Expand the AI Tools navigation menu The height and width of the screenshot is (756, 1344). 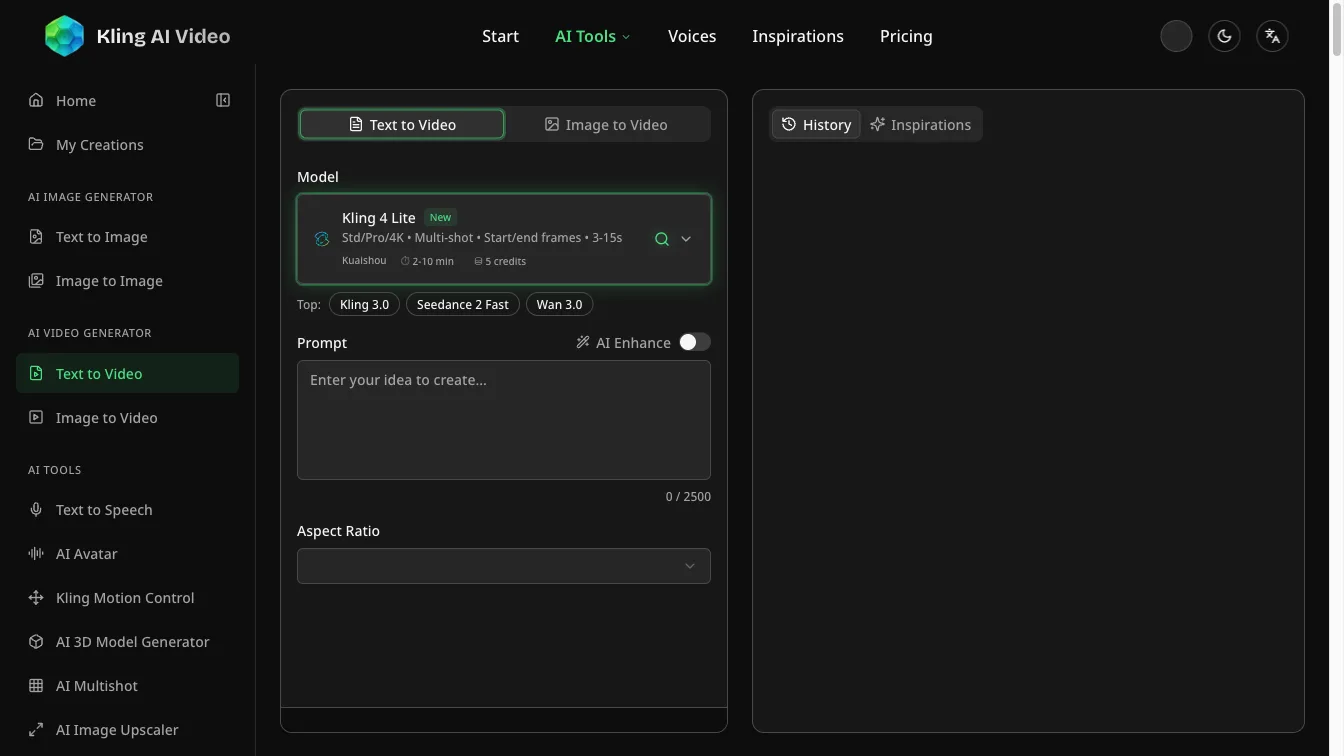pyautogui.click(x=593, y=36)
